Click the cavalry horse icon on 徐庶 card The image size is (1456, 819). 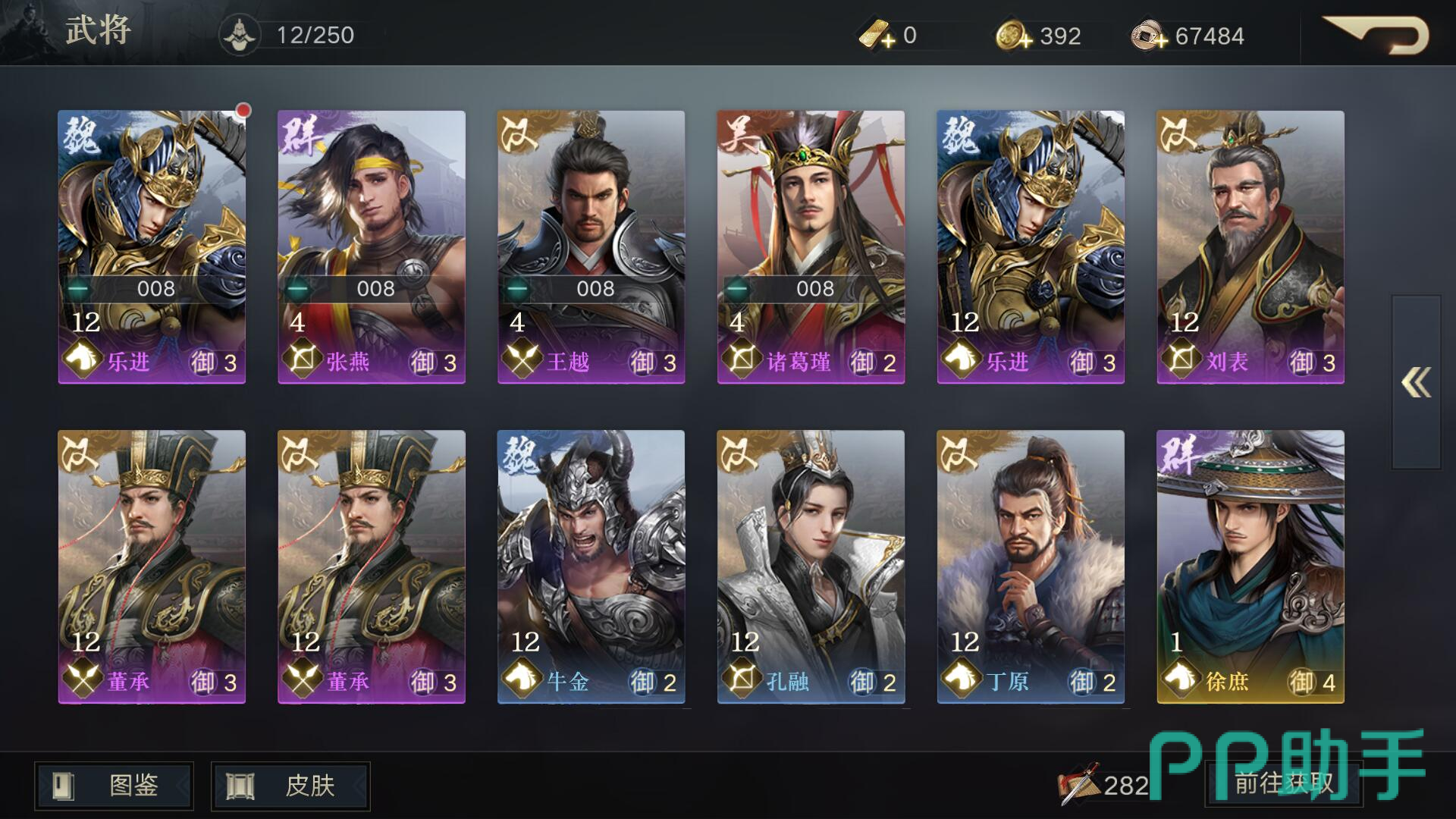(x=1180, y=679)
